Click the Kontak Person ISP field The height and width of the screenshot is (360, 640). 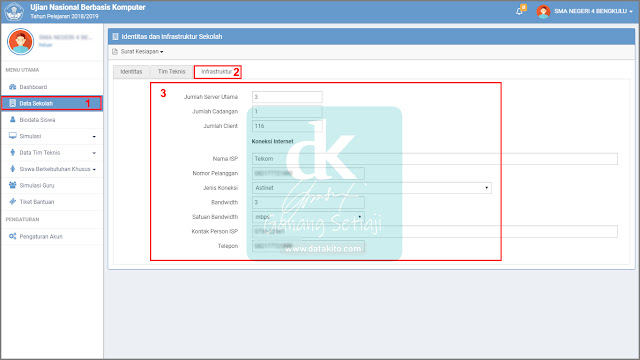[435, 231]
